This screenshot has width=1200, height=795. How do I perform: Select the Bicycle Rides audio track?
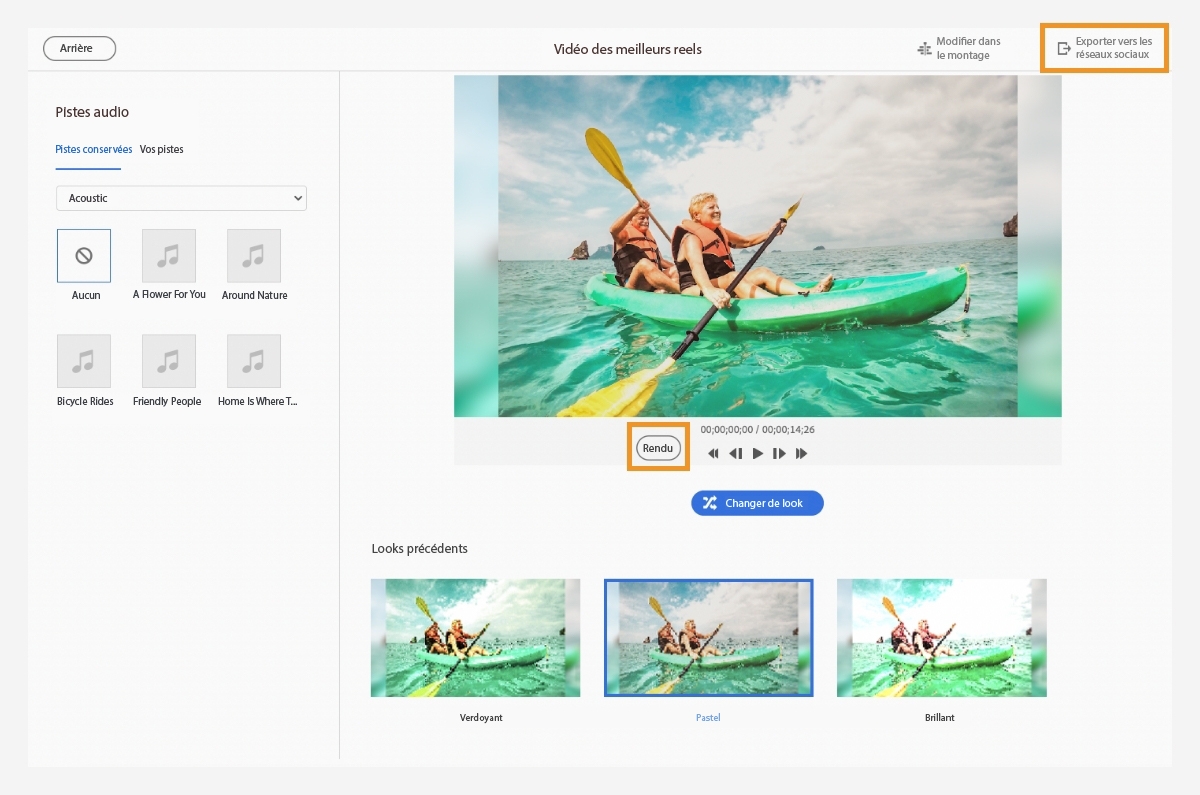point(84,361)
